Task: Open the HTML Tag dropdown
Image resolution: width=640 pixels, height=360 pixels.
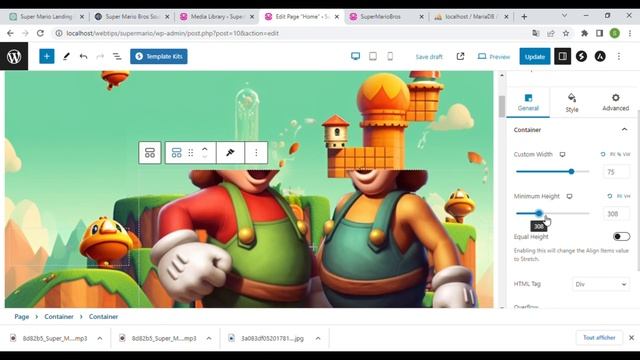Action: point(601,284)
